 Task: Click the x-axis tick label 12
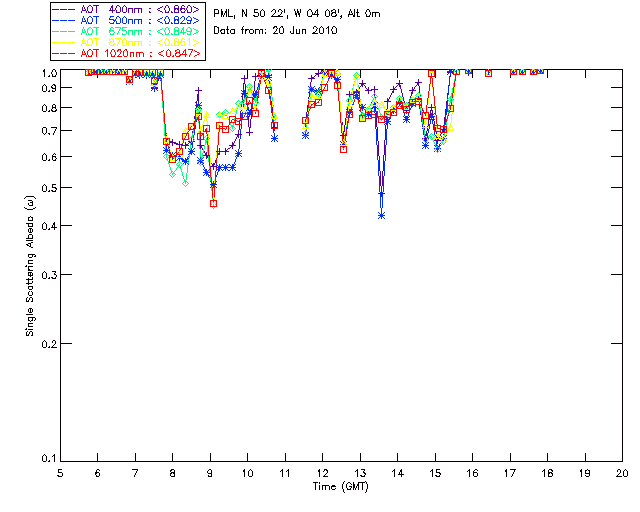(323, 472)
